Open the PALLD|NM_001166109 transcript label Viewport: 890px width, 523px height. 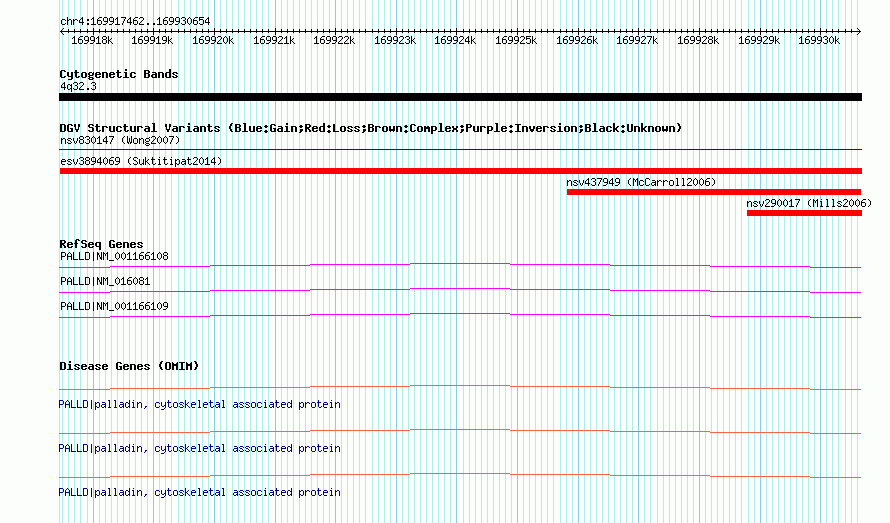(x=114, y=306)
